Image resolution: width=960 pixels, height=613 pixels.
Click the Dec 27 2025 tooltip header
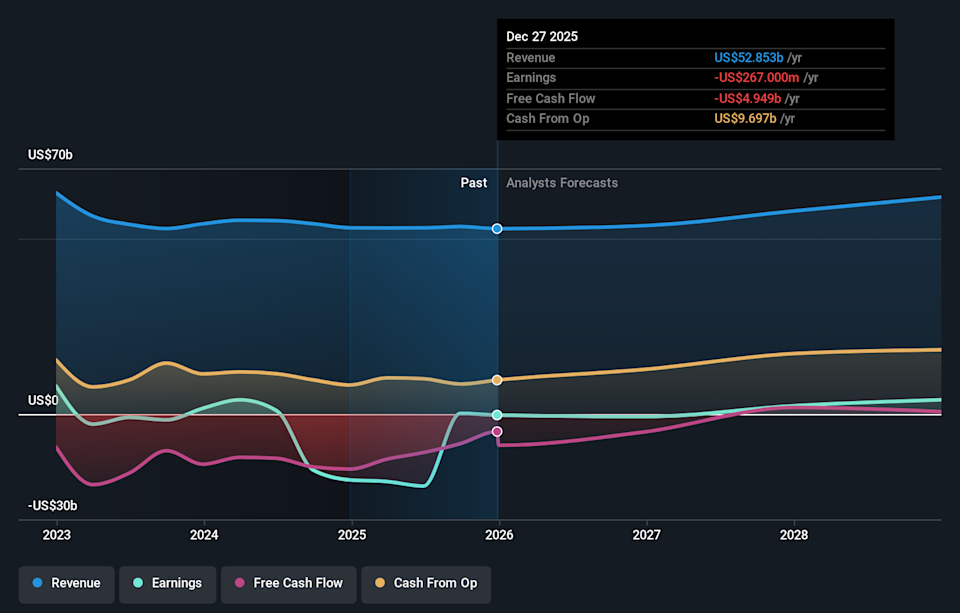pos(540,36)
